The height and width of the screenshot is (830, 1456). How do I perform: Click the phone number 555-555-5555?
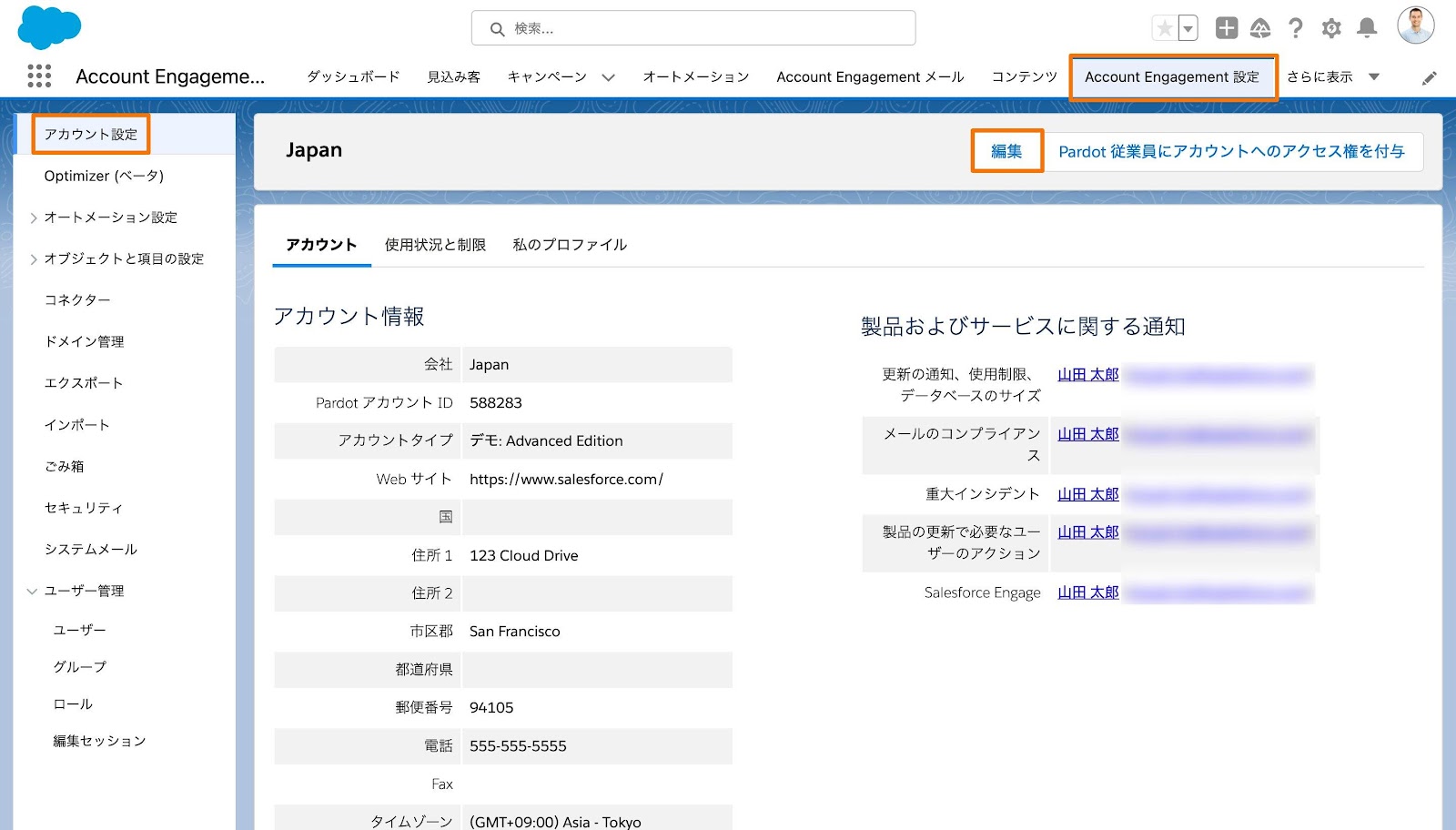point(518,746)
